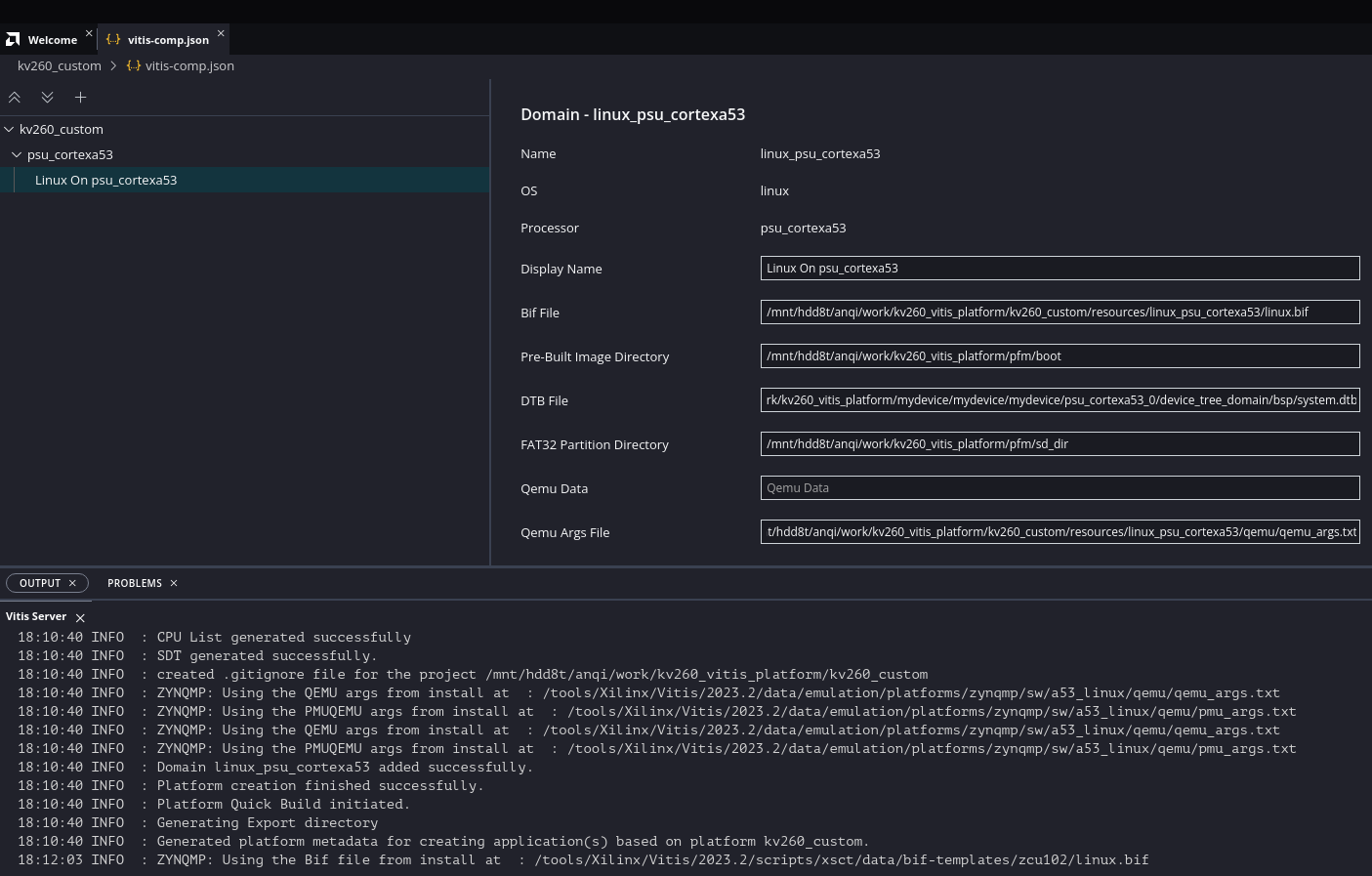The height and width of the screenshot is (876, 1372).
Task: Edit the DTB File path field
Action: point(1060,400)
